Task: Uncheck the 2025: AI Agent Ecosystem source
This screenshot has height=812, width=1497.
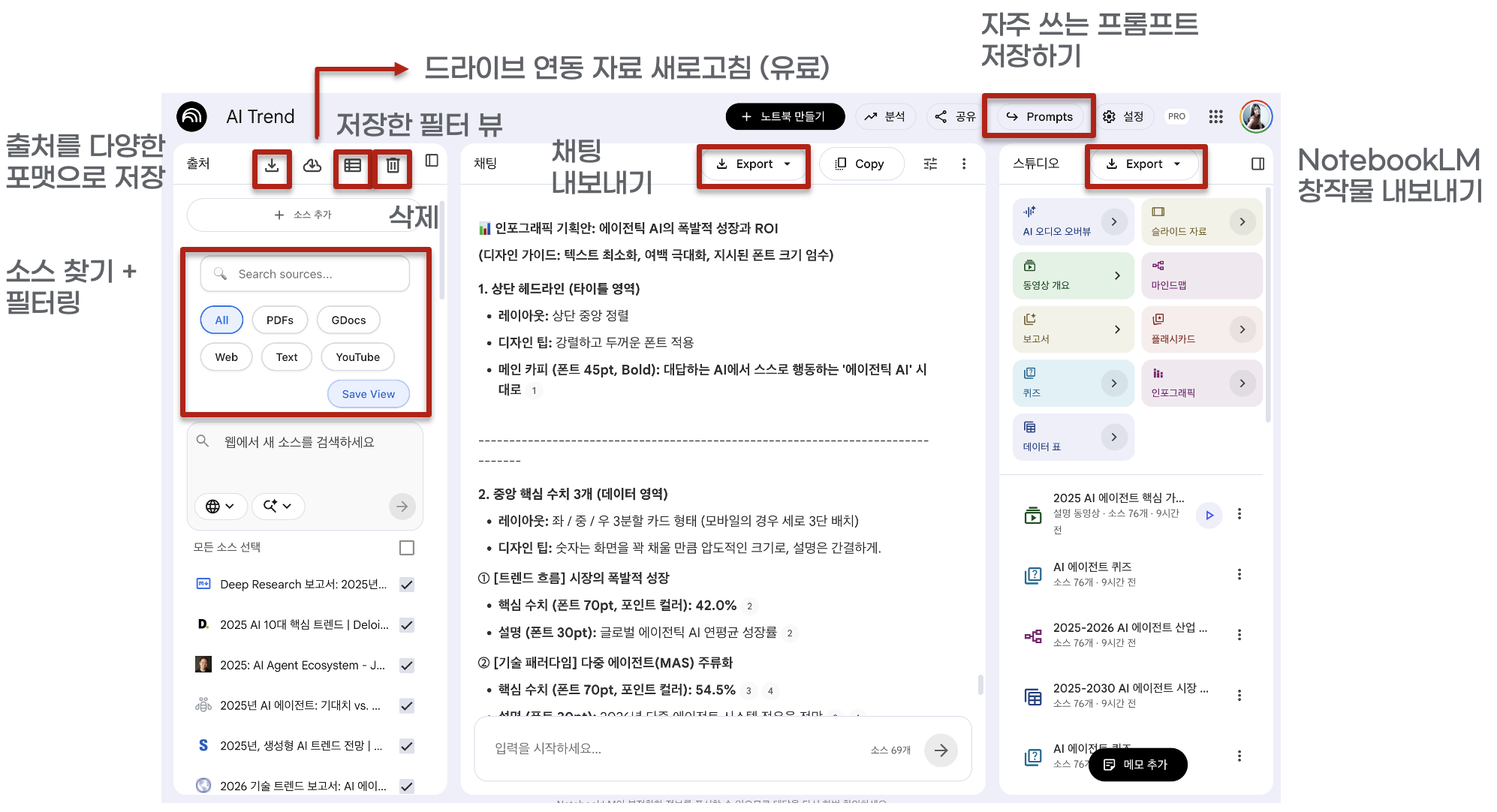Action: coord(407,666)
